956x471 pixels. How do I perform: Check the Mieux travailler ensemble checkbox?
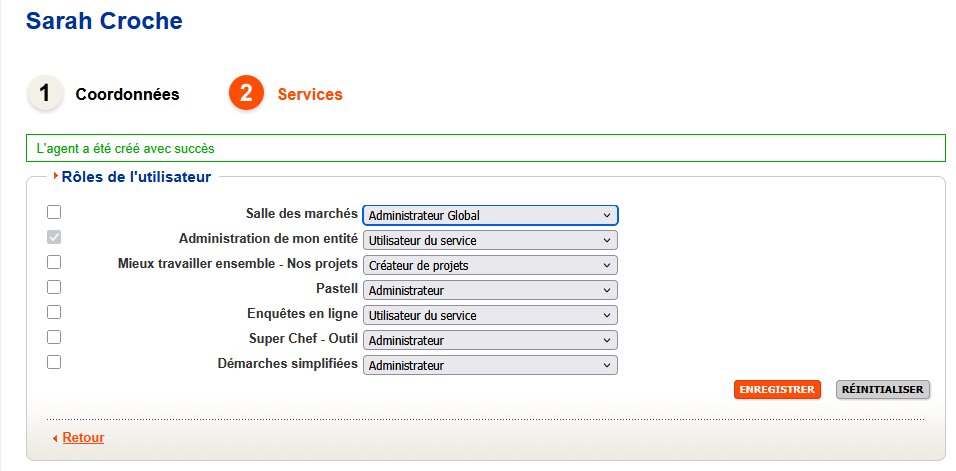tap(54, 262)
